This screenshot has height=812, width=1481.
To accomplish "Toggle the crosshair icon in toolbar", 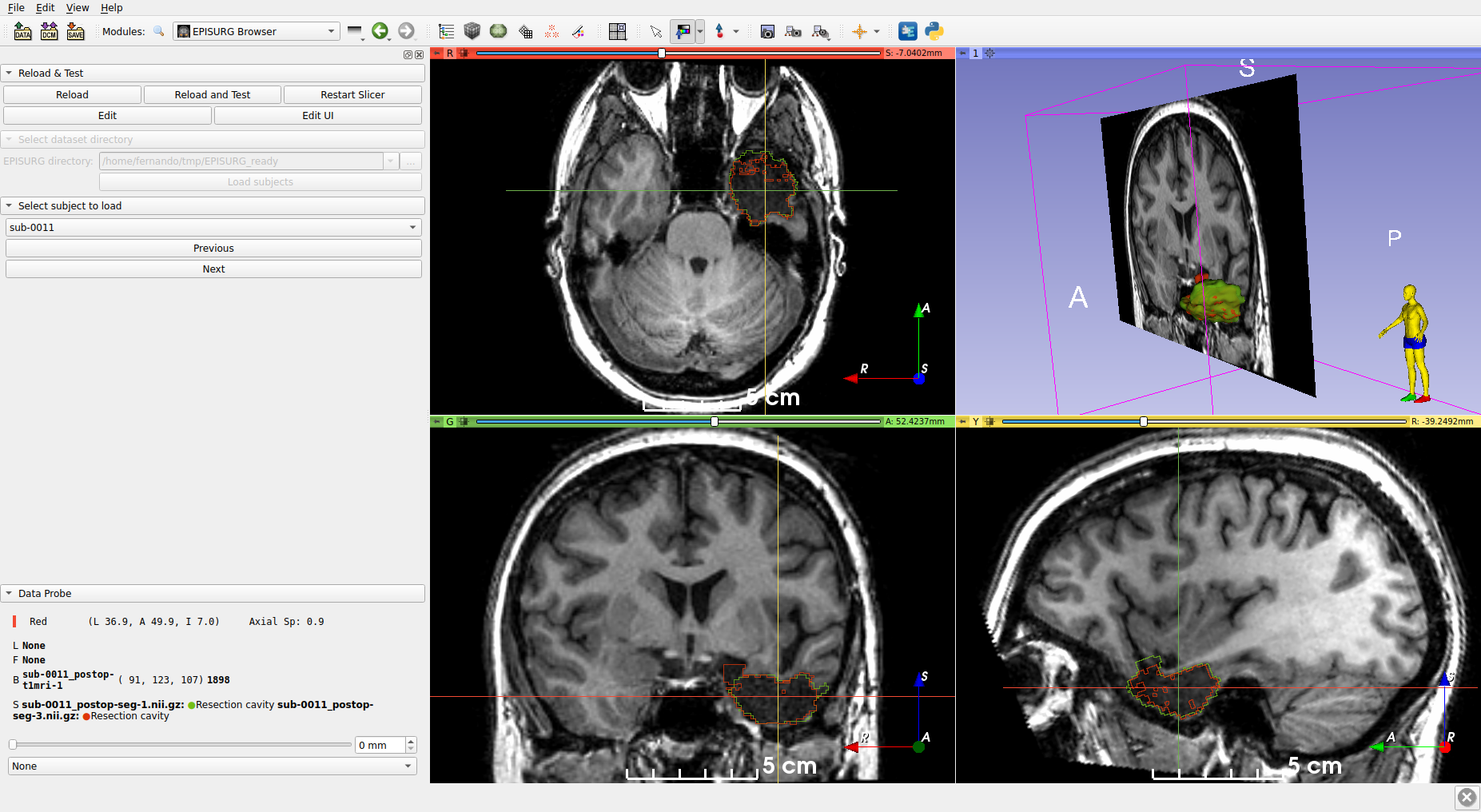I will click(859, 31).
